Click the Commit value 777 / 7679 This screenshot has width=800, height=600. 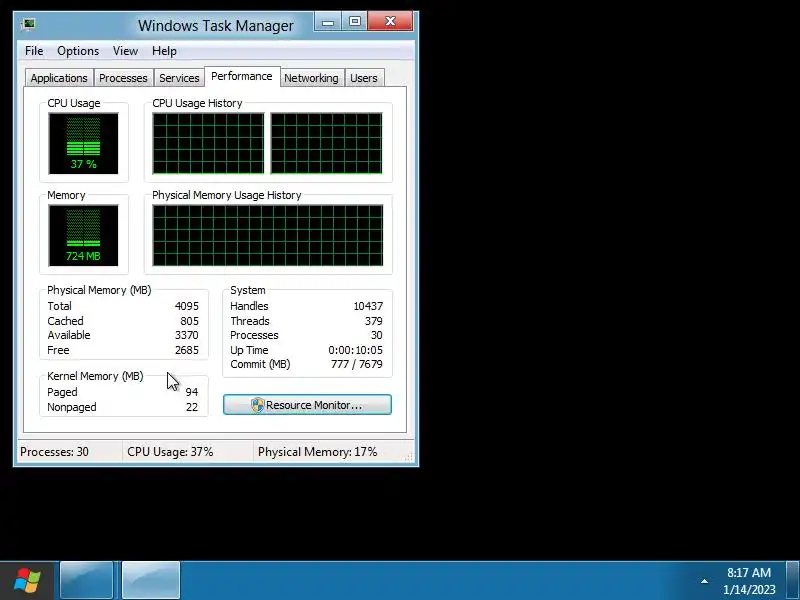pos(357,364)
